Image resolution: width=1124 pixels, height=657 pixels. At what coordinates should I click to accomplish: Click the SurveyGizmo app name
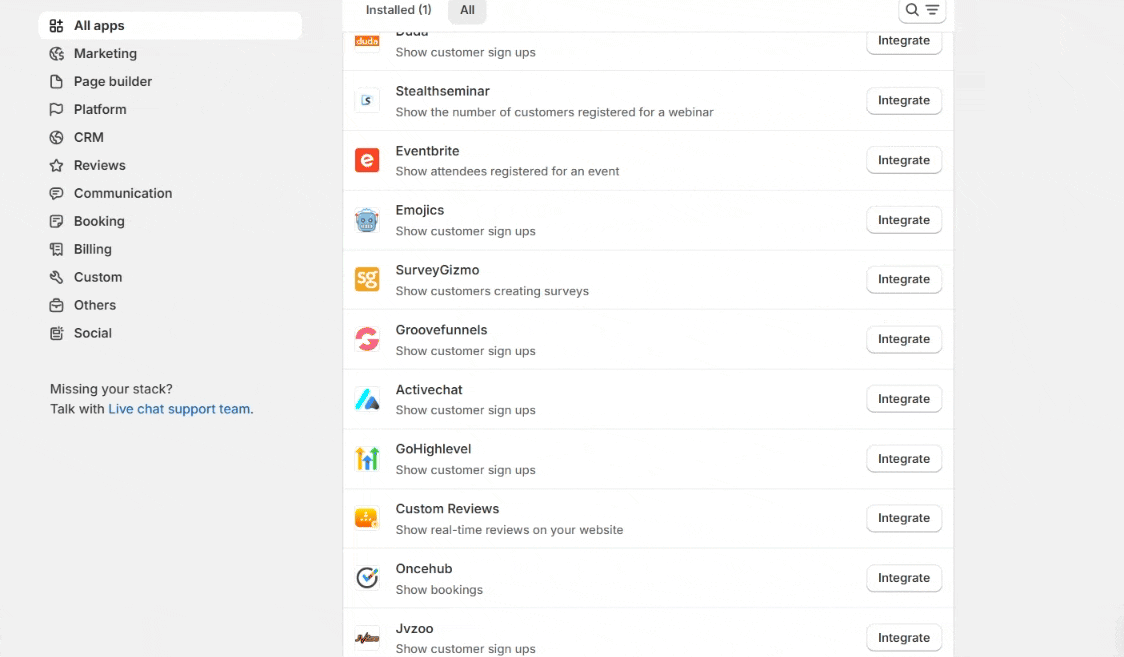click(x=437, y=270)
